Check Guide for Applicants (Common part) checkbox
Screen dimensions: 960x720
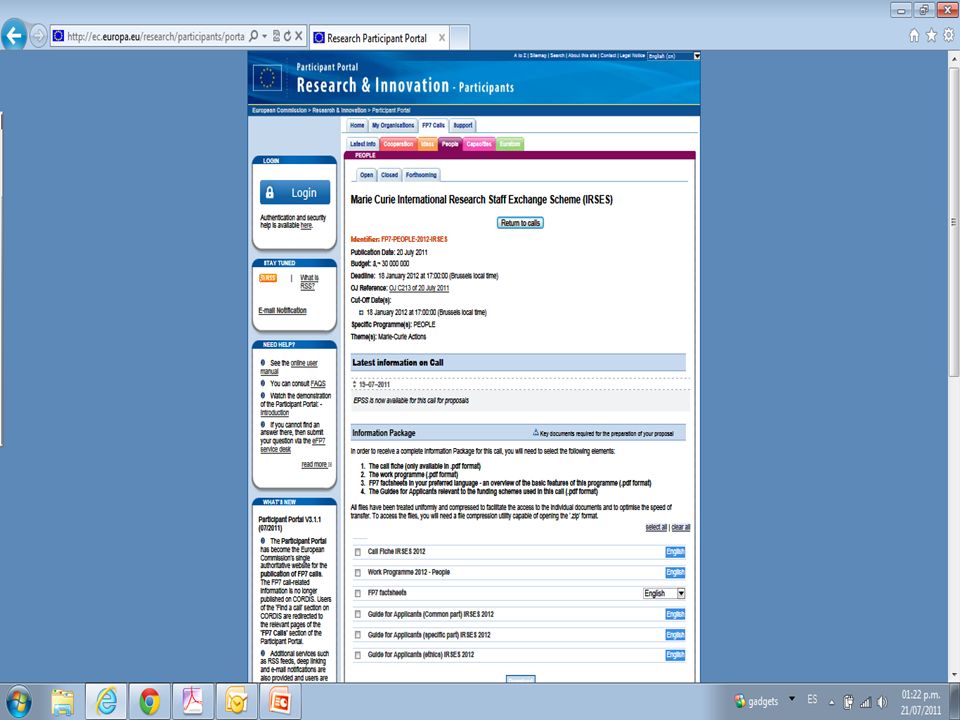coord(358,615)
